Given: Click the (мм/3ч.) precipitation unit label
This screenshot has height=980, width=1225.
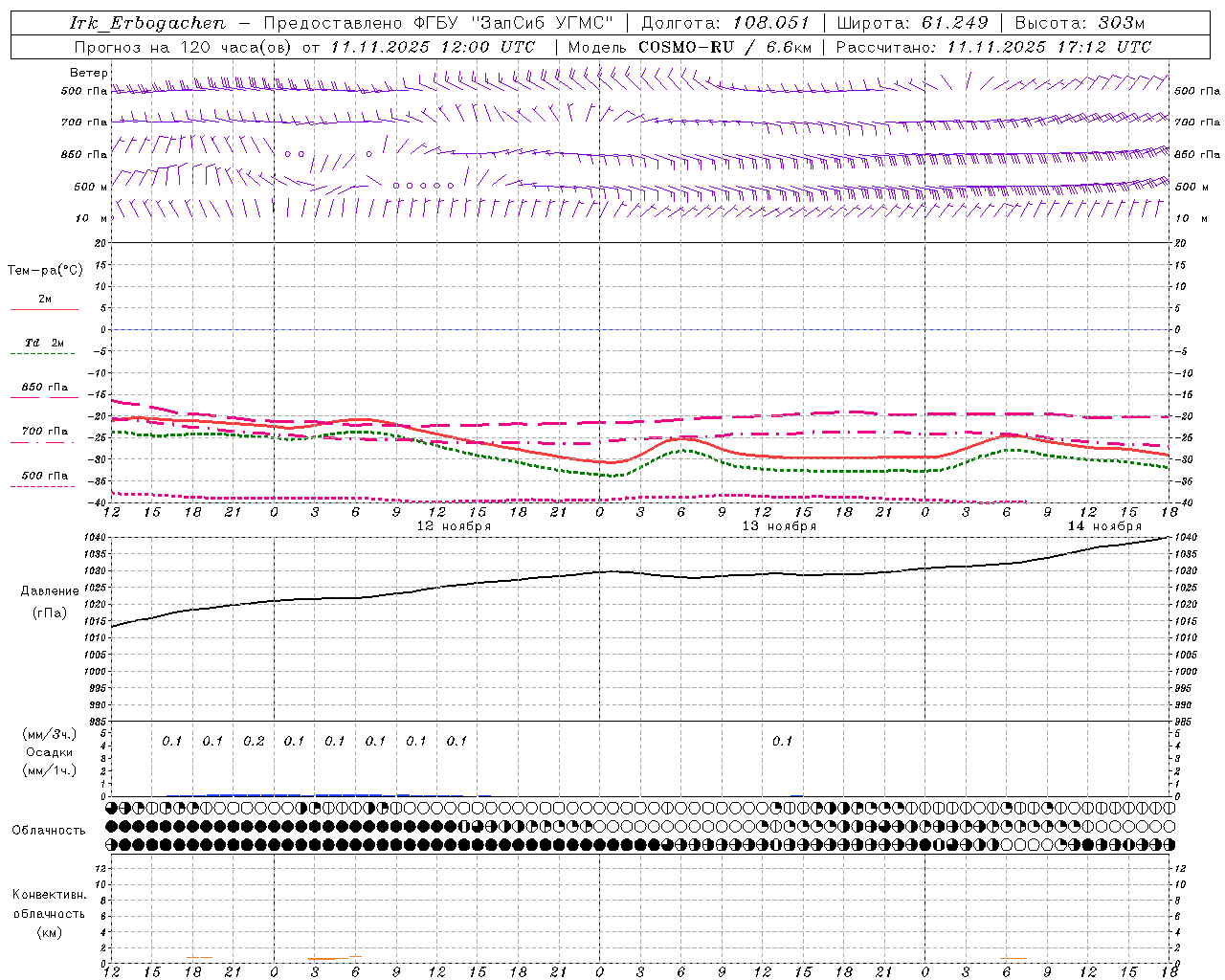Looking at the screenshot, I should coord(50,735).
